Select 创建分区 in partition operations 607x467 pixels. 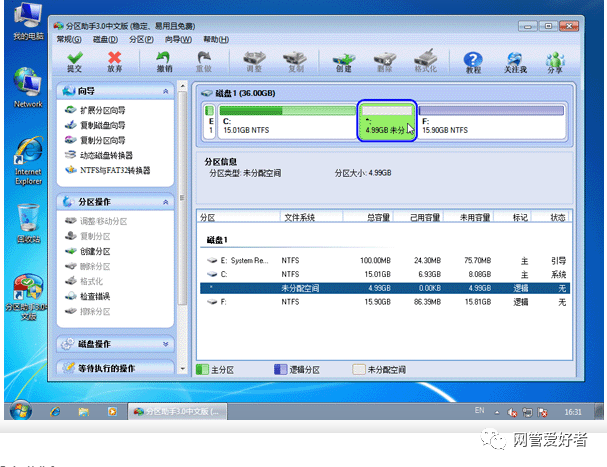tap(94, 251)
